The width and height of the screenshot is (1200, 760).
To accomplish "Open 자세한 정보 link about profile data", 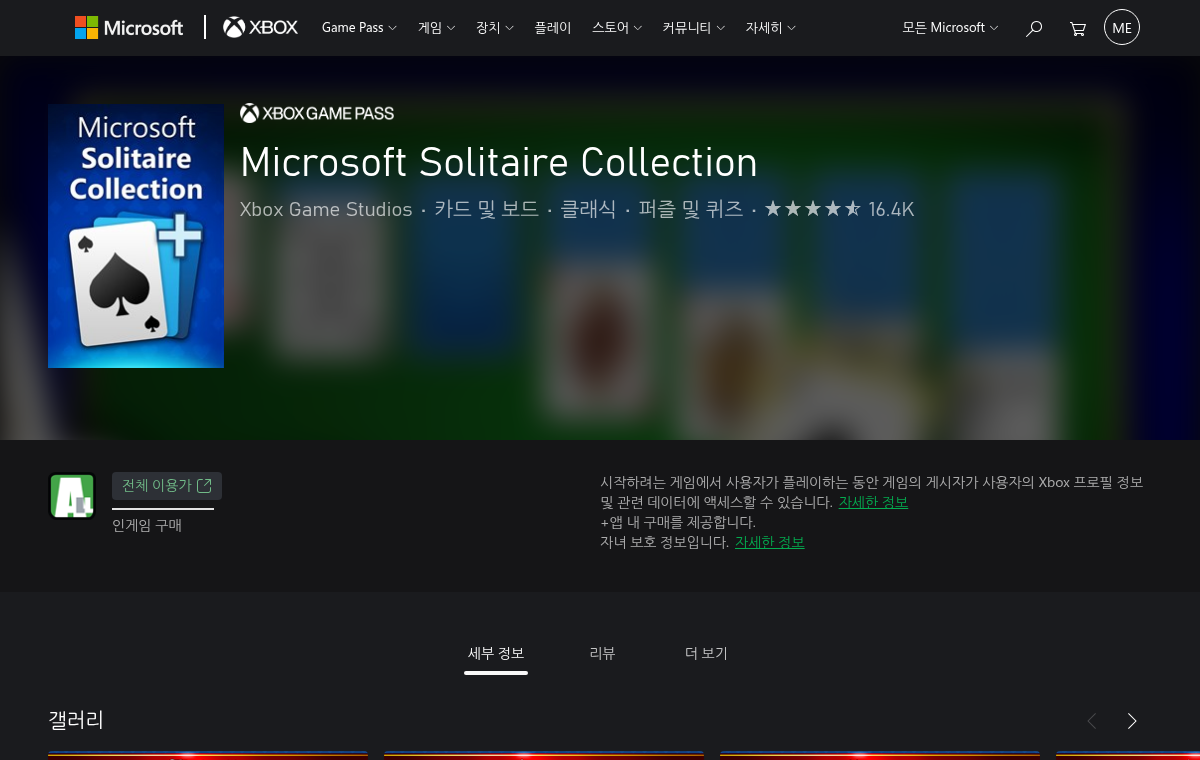I will (x=873, y=502).
